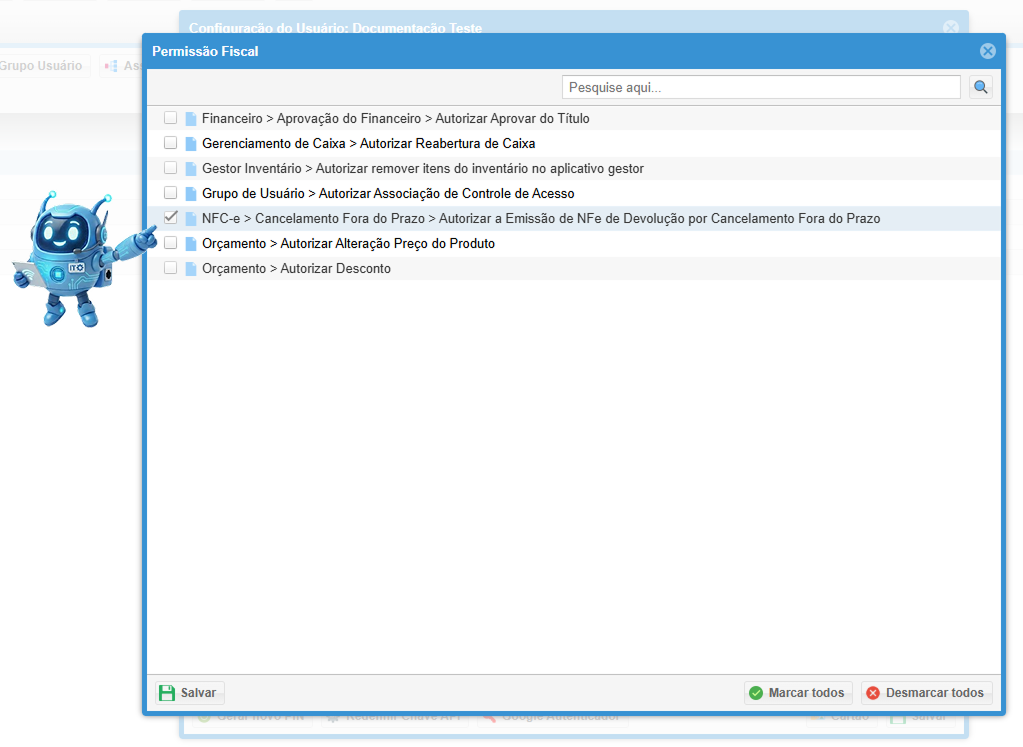Click the Desmarcar todos button

point(926,693)
